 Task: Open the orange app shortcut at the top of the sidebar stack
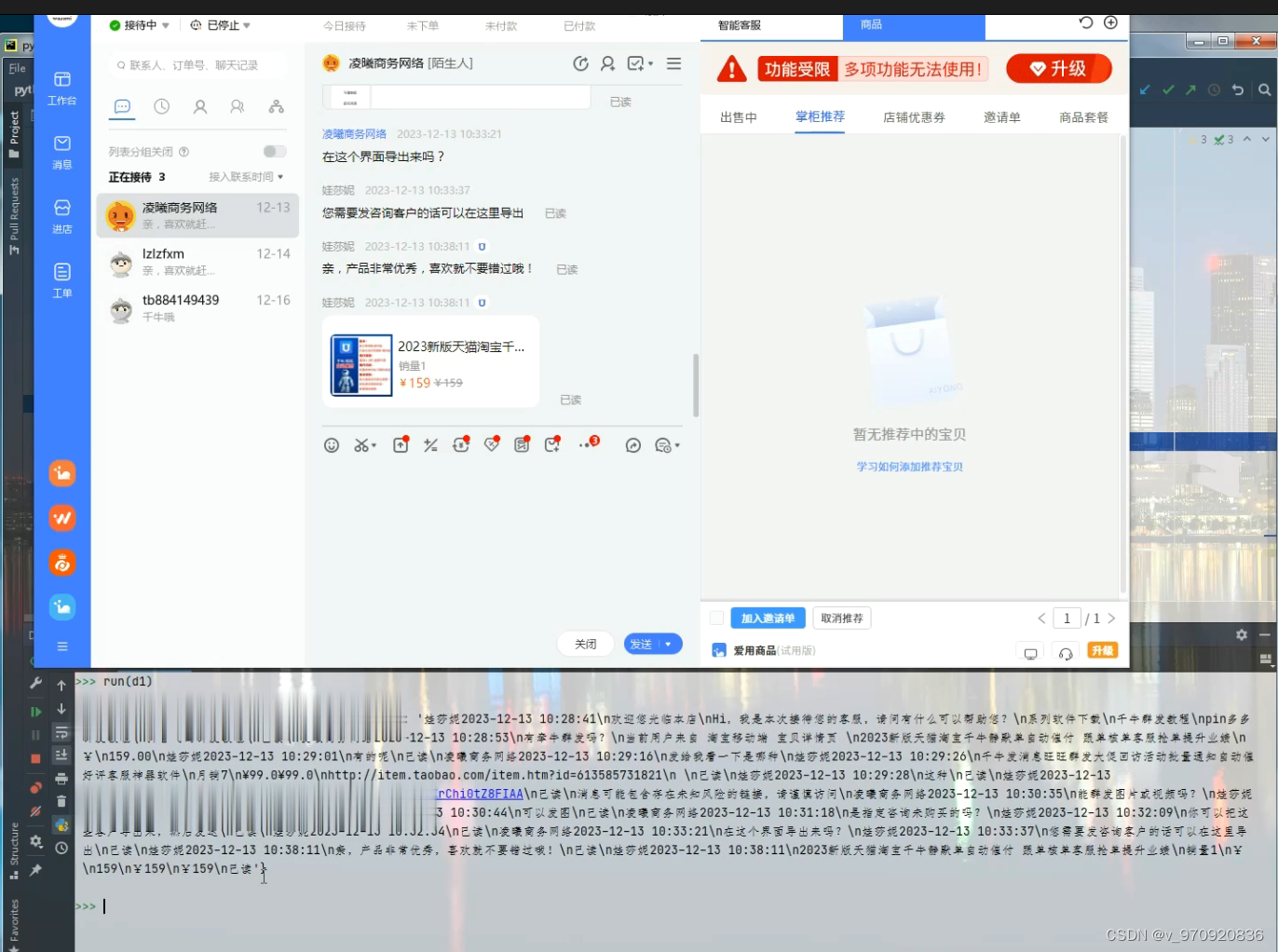[62, 473]
